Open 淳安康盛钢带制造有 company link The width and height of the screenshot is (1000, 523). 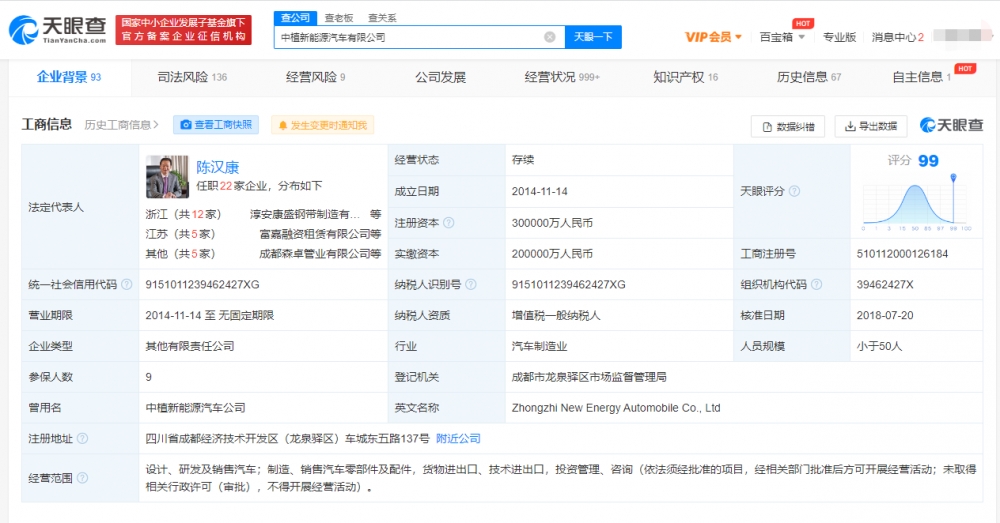tap(305, 214)
